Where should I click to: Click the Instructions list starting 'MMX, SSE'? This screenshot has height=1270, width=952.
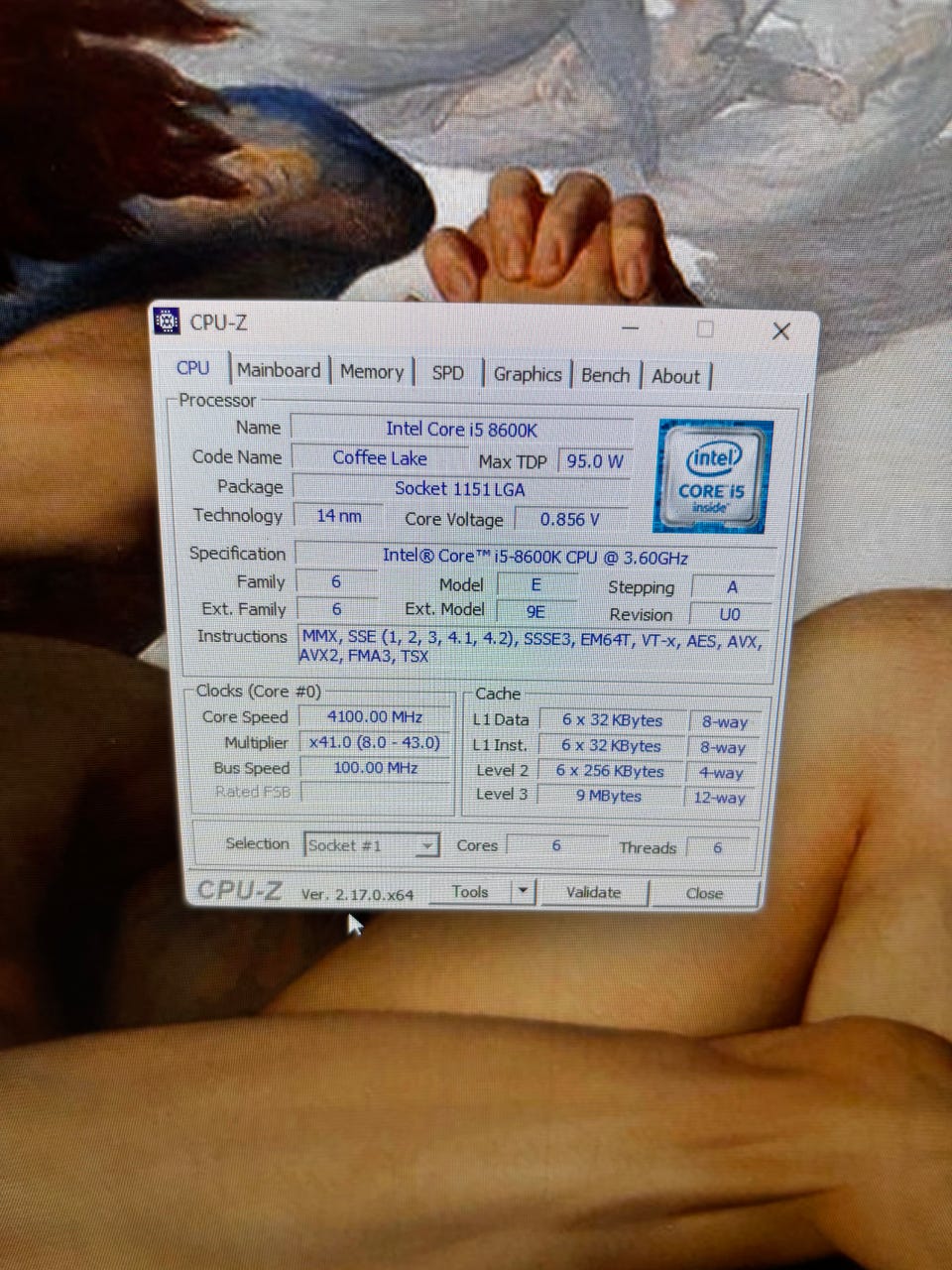point(534,647)
